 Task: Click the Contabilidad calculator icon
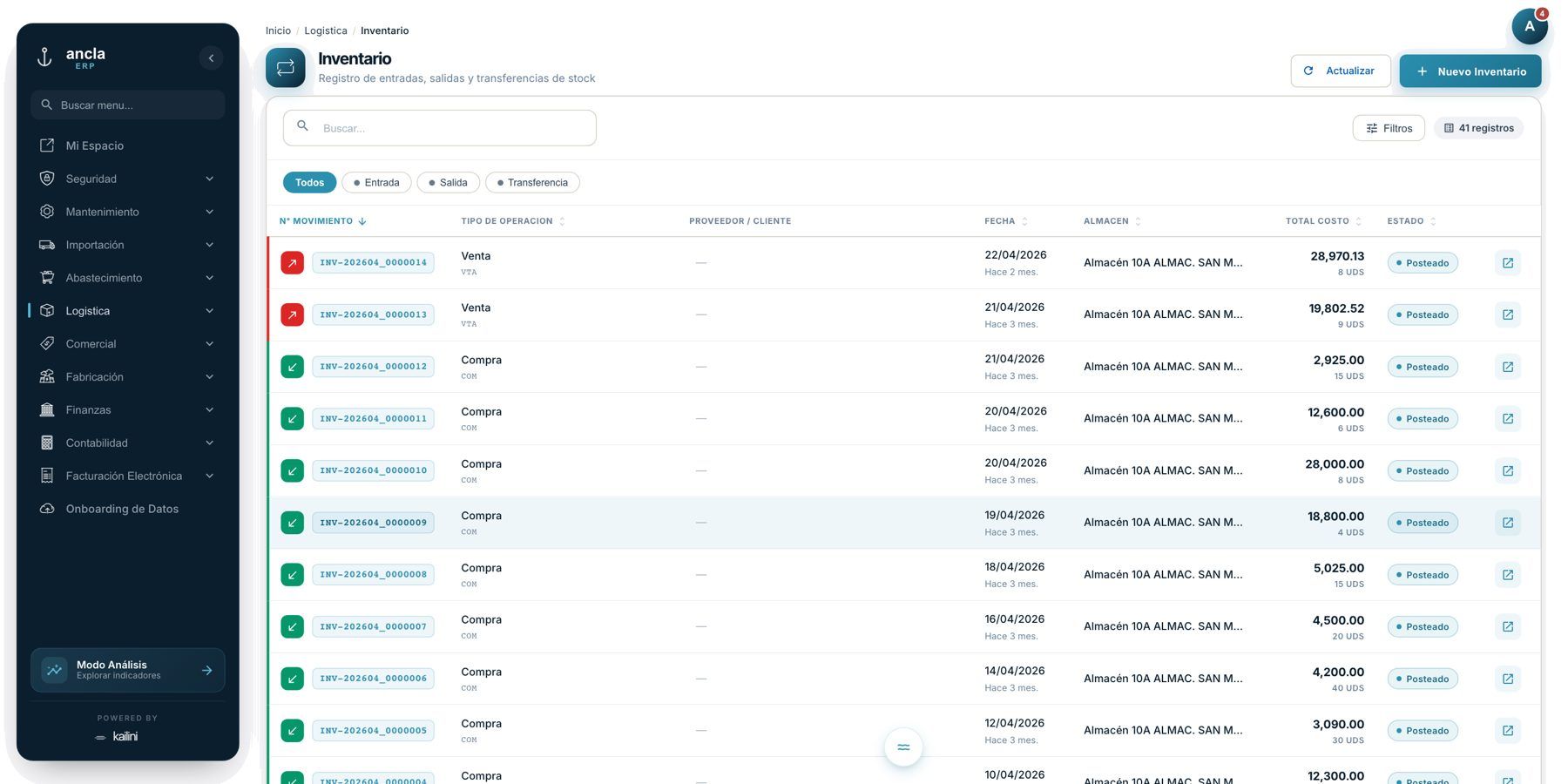tap(47, 443)
